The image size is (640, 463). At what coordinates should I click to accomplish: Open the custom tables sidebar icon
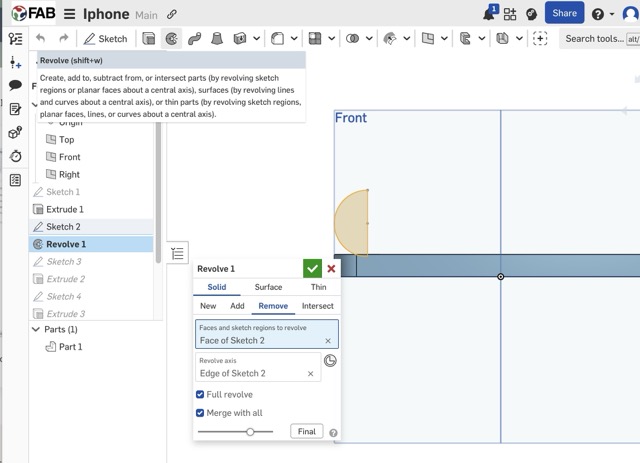click(x=16, y=109)
